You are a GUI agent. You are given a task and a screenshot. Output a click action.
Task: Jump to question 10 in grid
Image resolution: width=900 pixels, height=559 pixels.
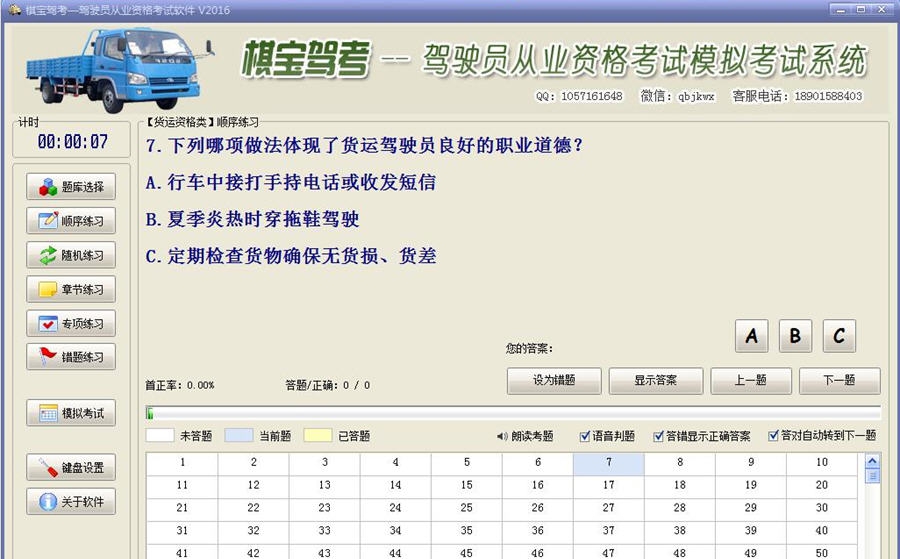pos(822,463)
